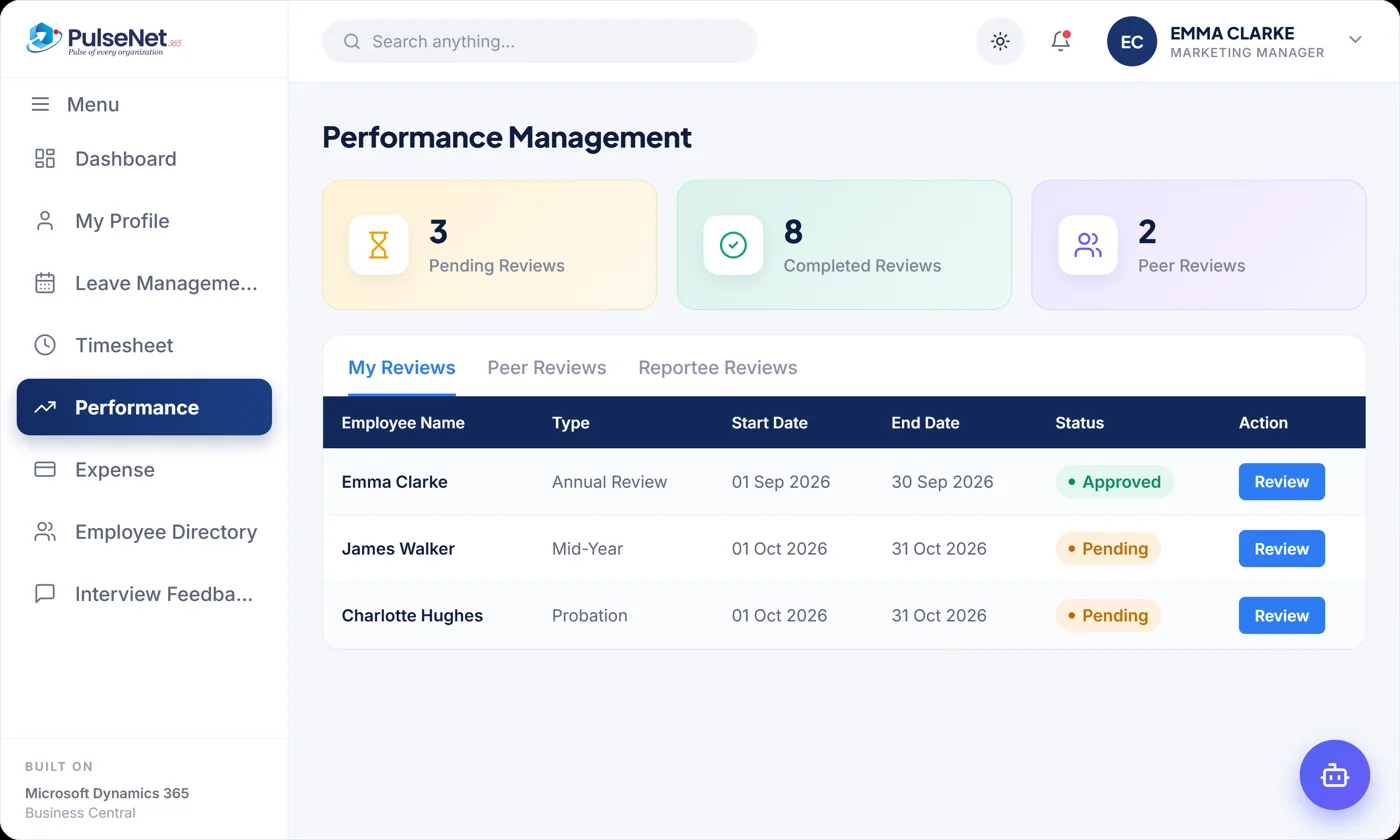1400x840 pixels.
Task: Click the EC user avatar
Action: pos(1132,42)
